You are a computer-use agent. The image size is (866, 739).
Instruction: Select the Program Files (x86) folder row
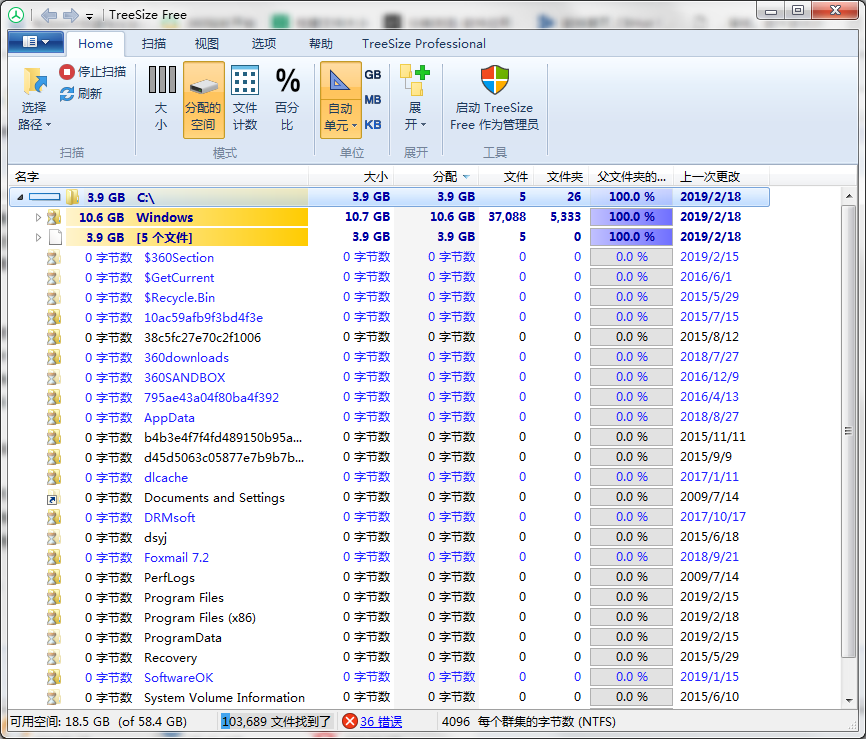coord(199,618)
